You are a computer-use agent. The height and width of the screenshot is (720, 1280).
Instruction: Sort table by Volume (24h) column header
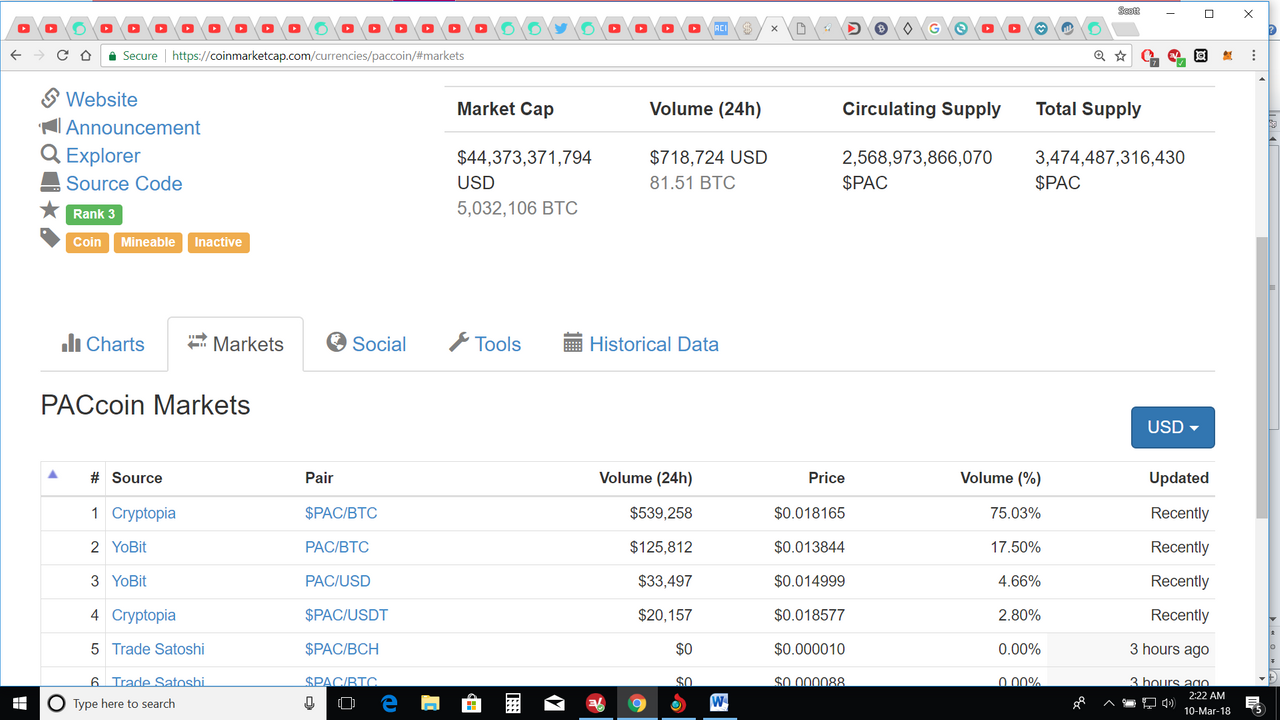pos(645,478)
